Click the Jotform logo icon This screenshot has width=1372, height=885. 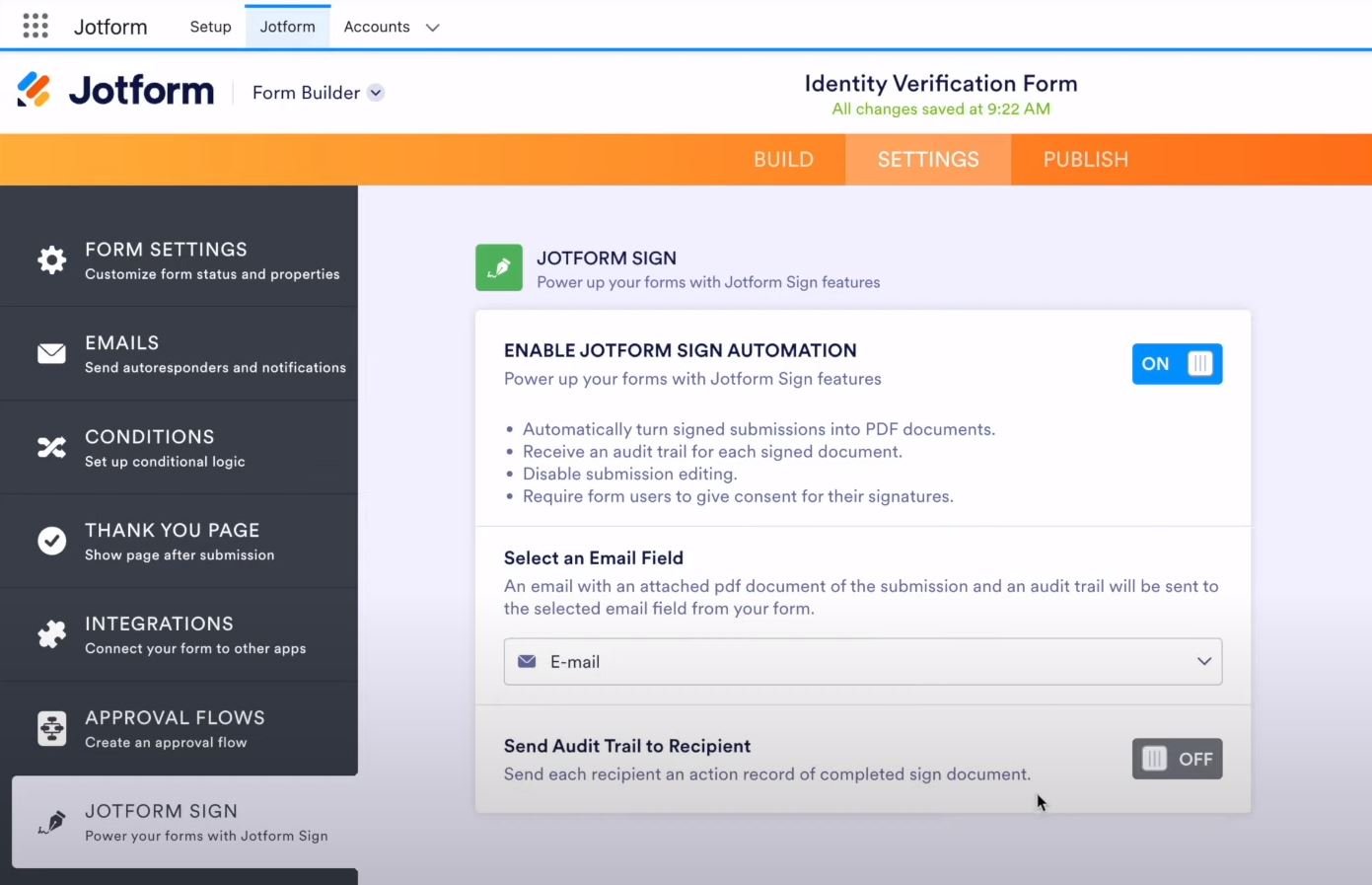[34, 90]
